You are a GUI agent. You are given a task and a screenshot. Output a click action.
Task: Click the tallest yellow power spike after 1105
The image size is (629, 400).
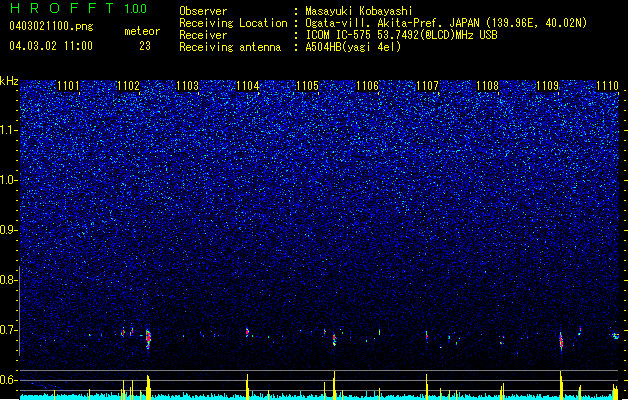[x=334, y=385]
